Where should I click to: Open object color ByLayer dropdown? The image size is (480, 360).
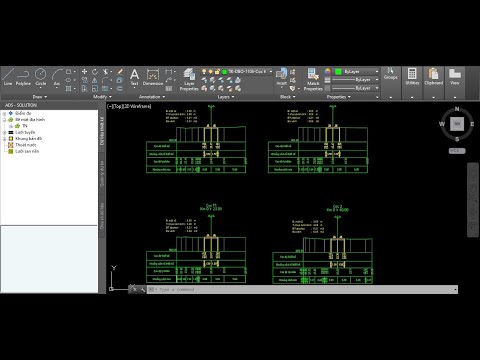[377, 72]
